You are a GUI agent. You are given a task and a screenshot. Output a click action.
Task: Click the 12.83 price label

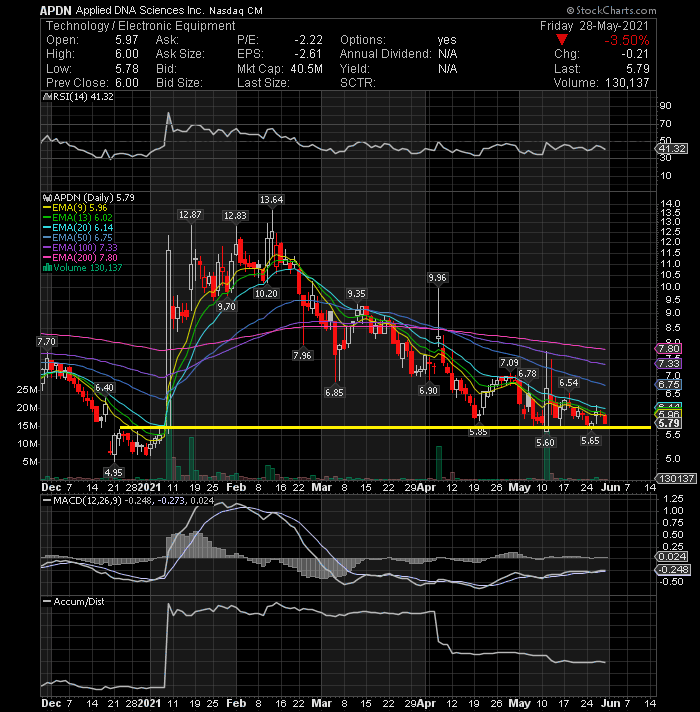click(x=235, y=215)
